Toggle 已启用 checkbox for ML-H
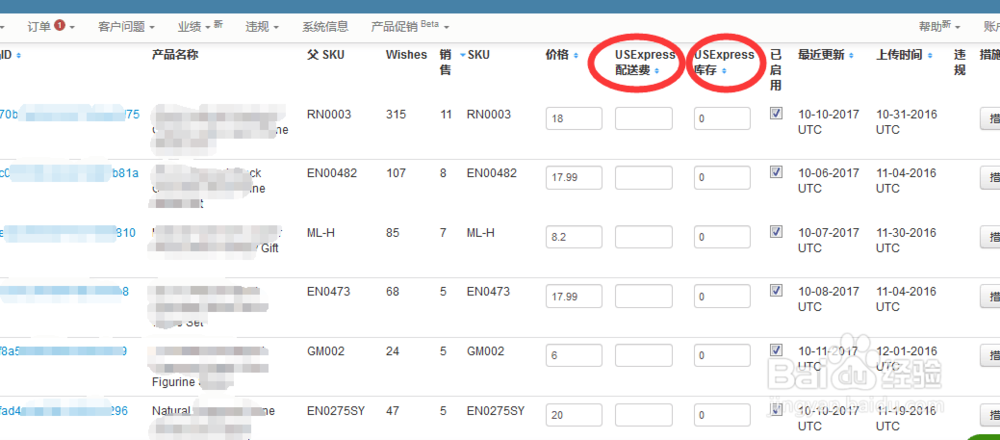This screenshot has width=1000, height=440. tap(776, 231)
